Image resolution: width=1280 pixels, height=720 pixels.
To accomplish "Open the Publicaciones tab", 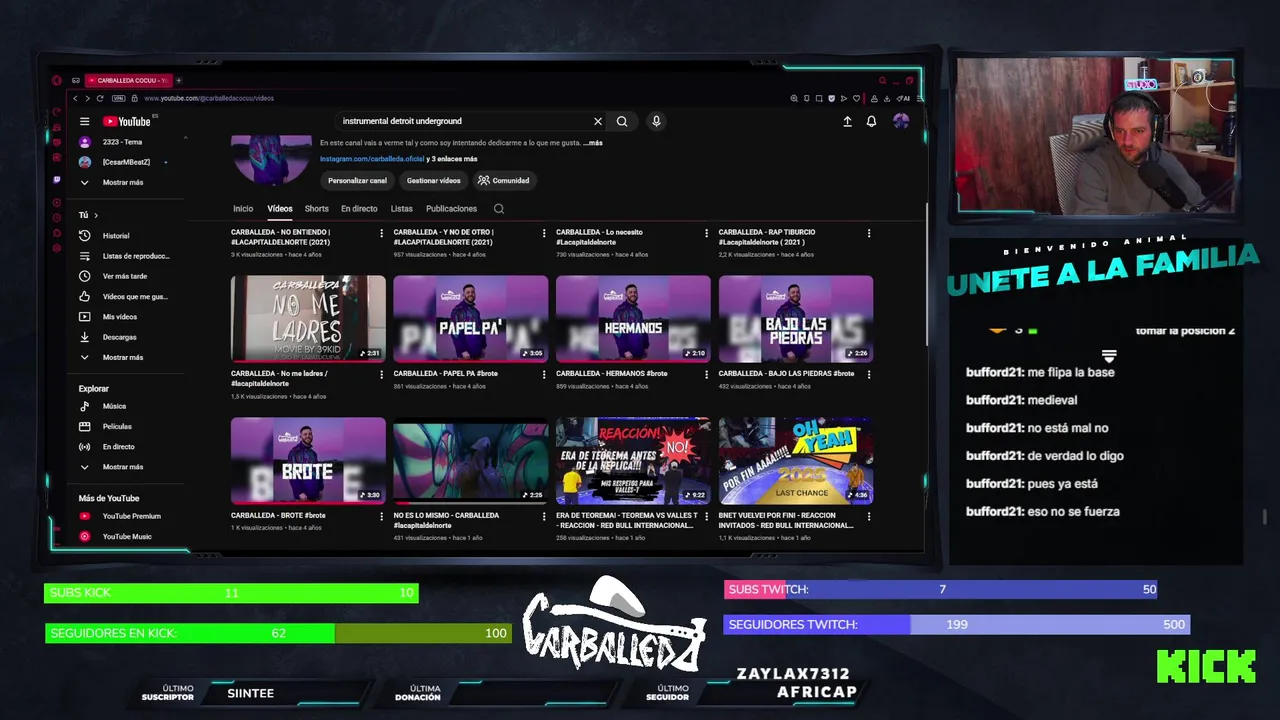I will pos(451,209).
